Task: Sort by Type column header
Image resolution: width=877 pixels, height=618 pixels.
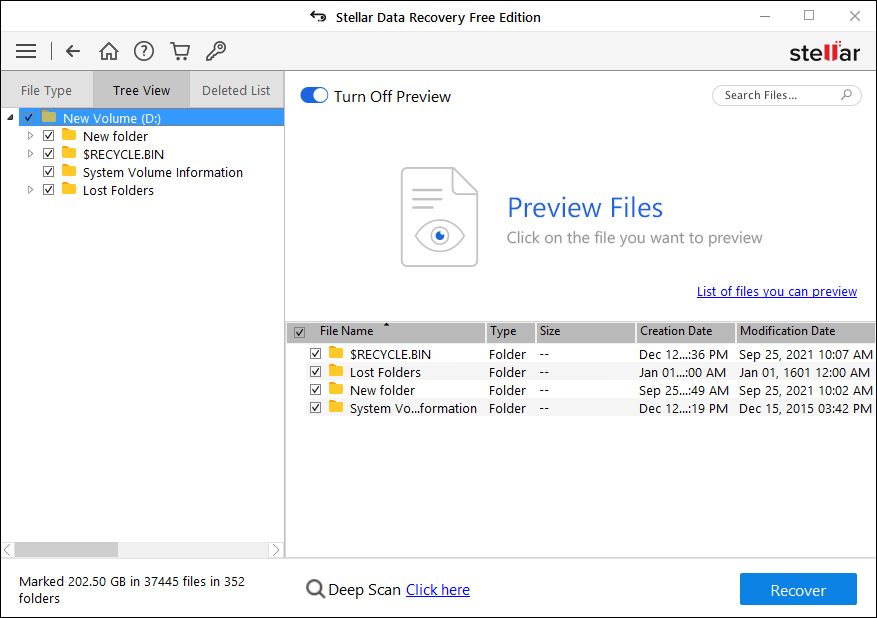Action: [510, 332]
